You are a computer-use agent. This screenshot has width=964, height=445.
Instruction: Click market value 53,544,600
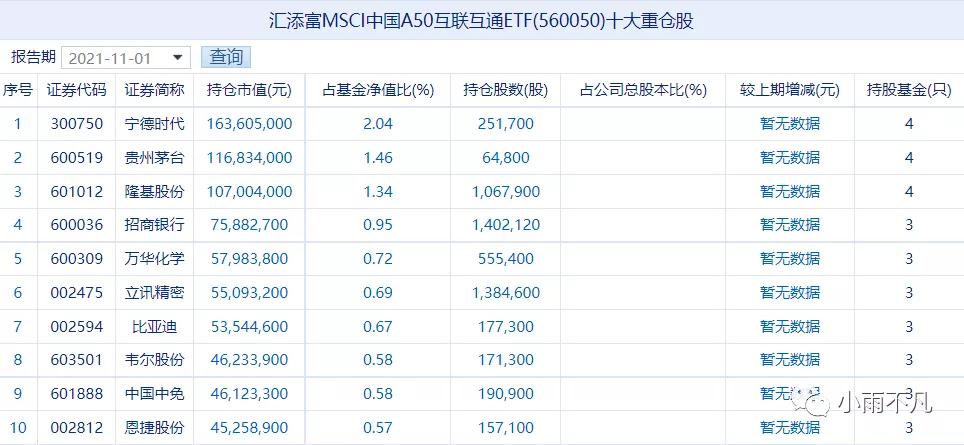click(250, 326)
